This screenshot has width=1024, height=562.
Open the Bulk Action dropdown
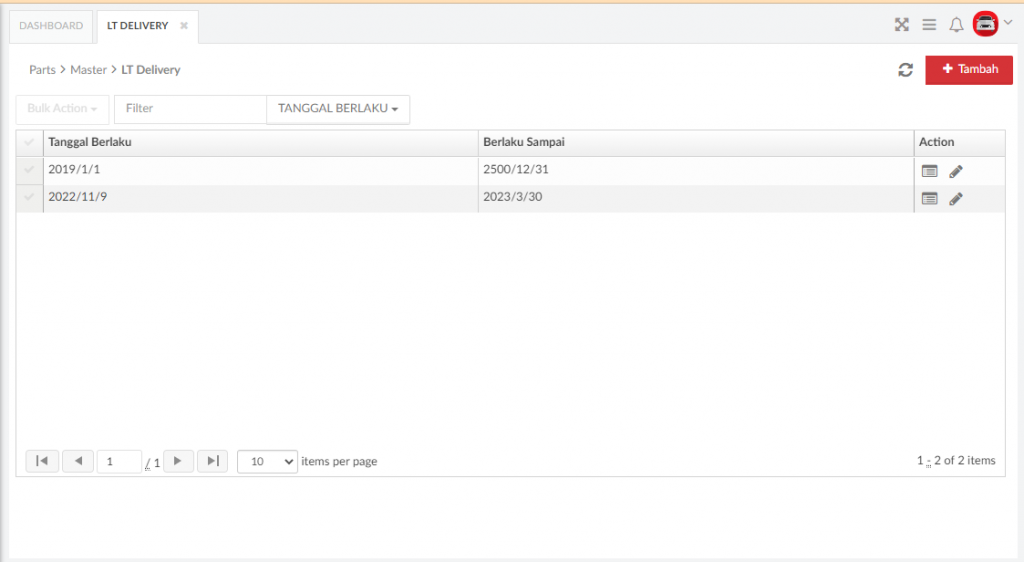(x=62, y=109)
